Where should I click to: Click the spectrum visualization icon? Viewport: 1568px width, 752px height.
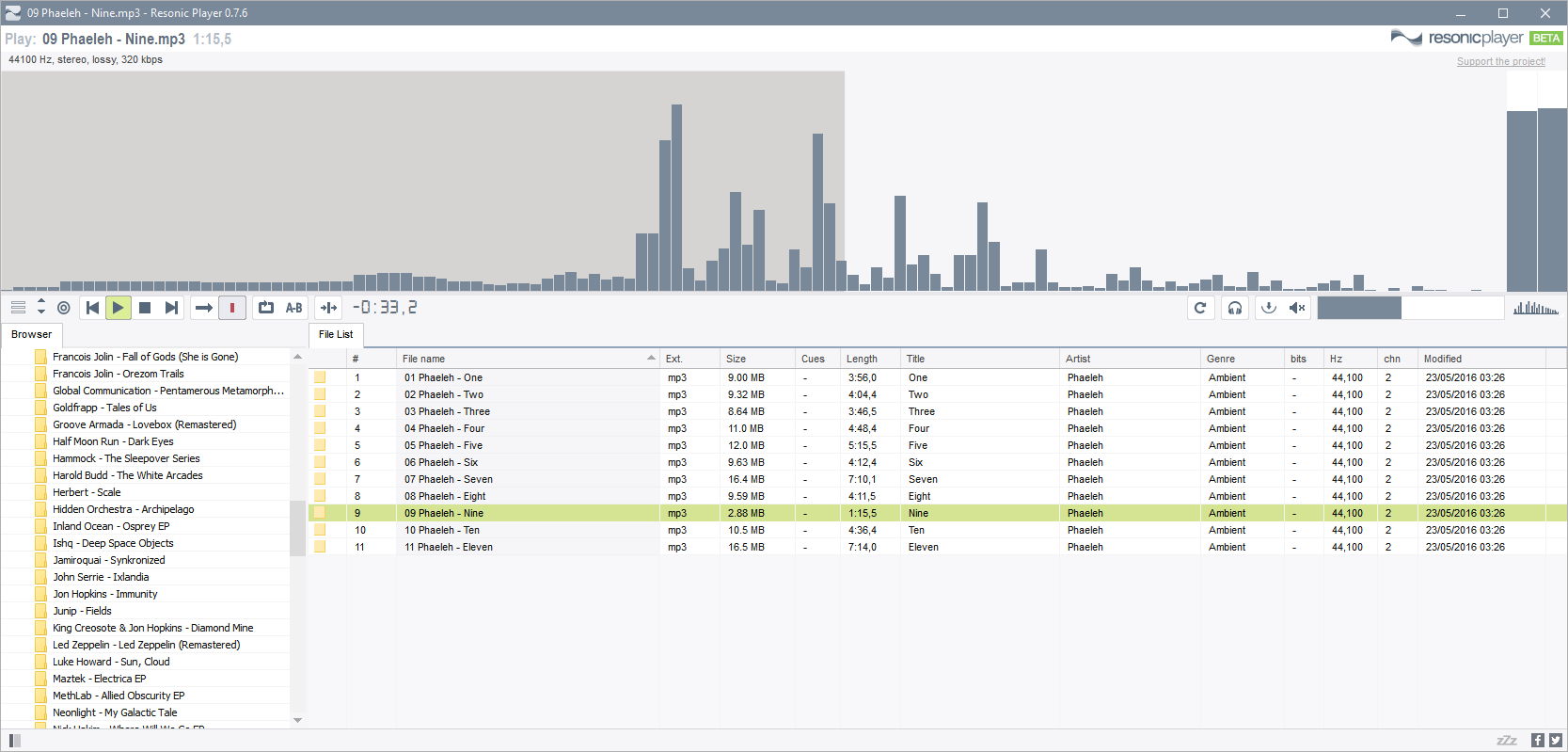1535,308
